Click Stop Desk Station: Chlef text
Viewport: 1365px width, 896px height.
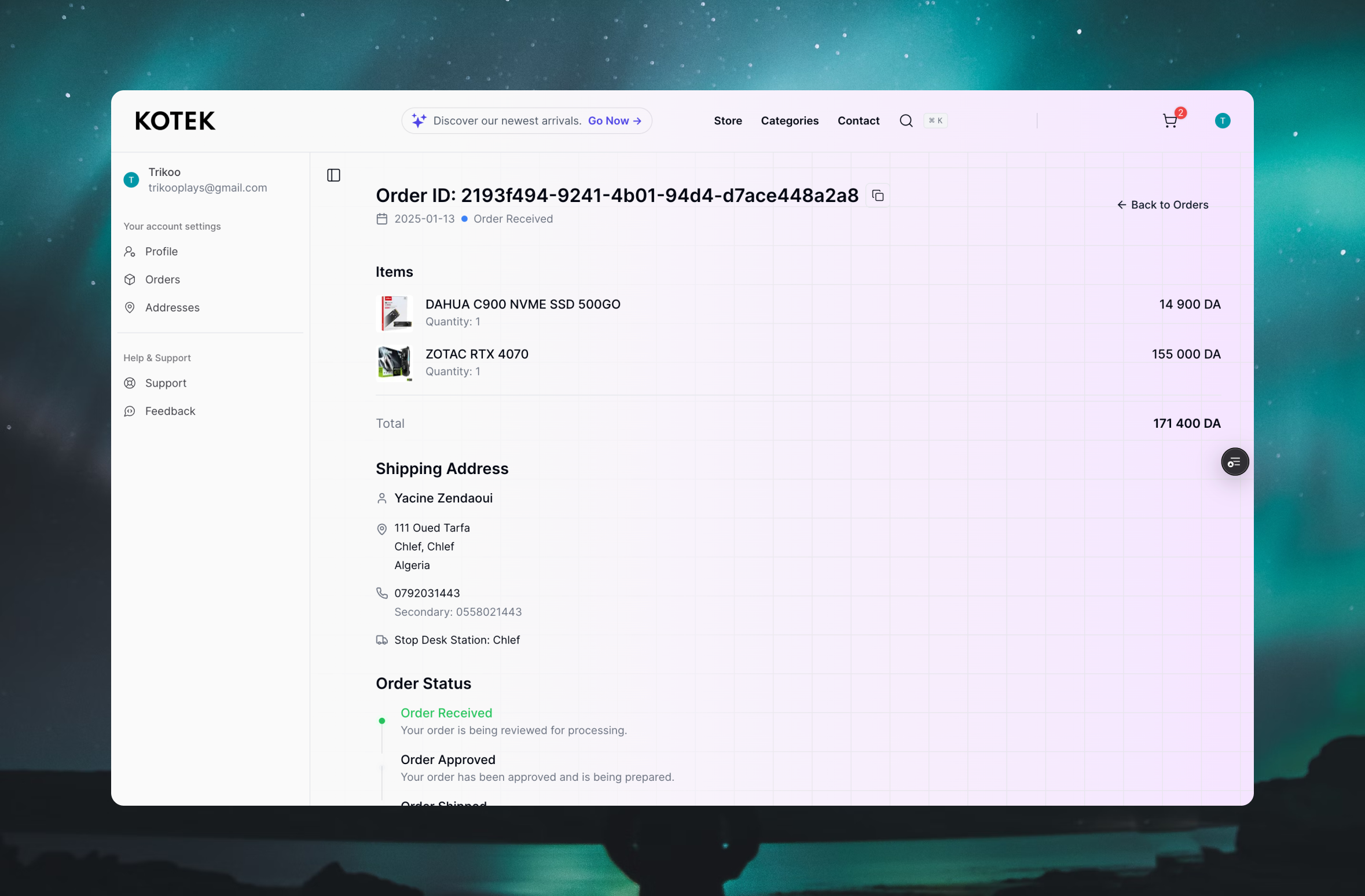click(457, 640)
